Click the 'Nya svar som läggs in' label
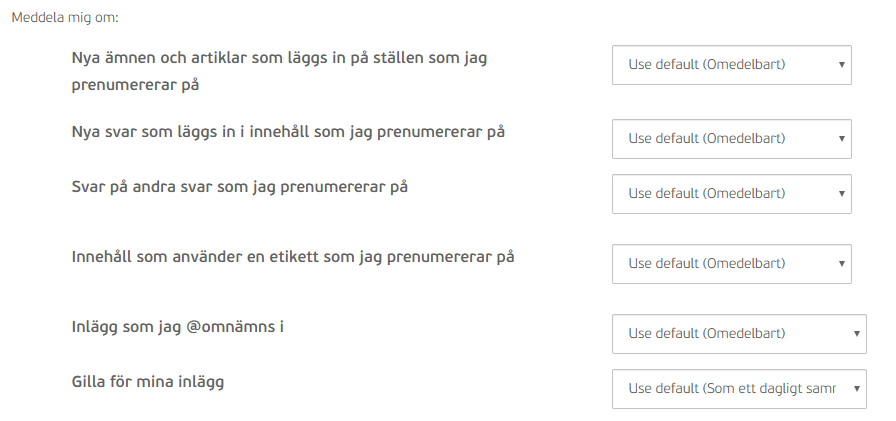The width and height of the screenshot is (896, 421). (288, 132)
